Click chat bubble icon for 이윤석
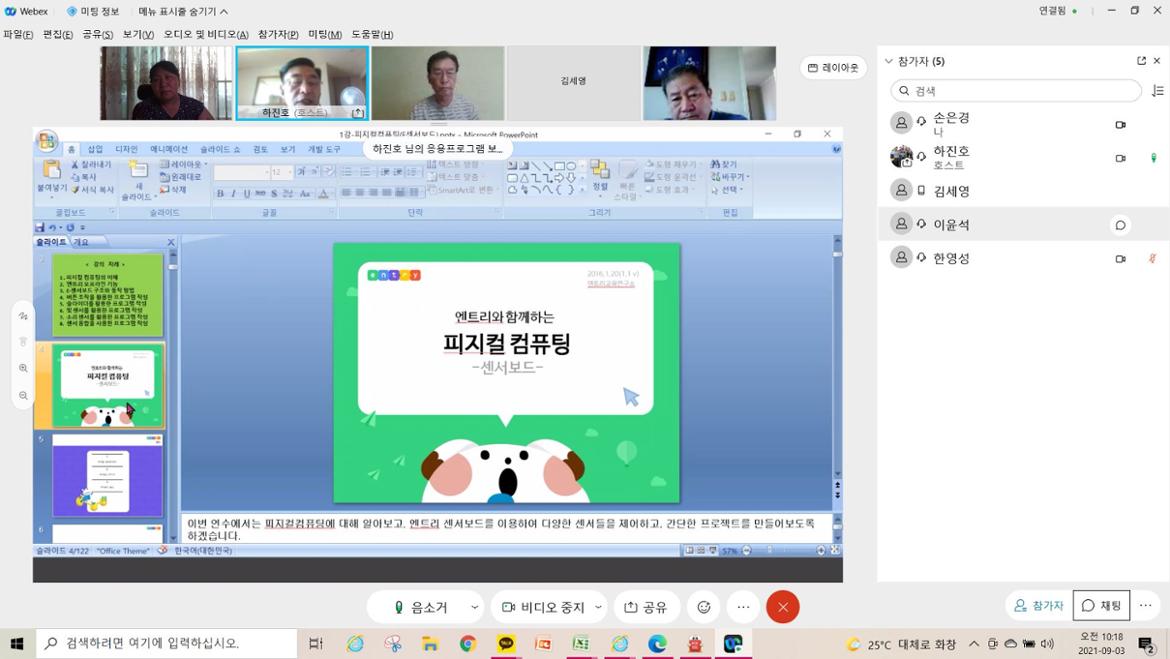Screen dimensions: 1170x659 pos(1120,225)
